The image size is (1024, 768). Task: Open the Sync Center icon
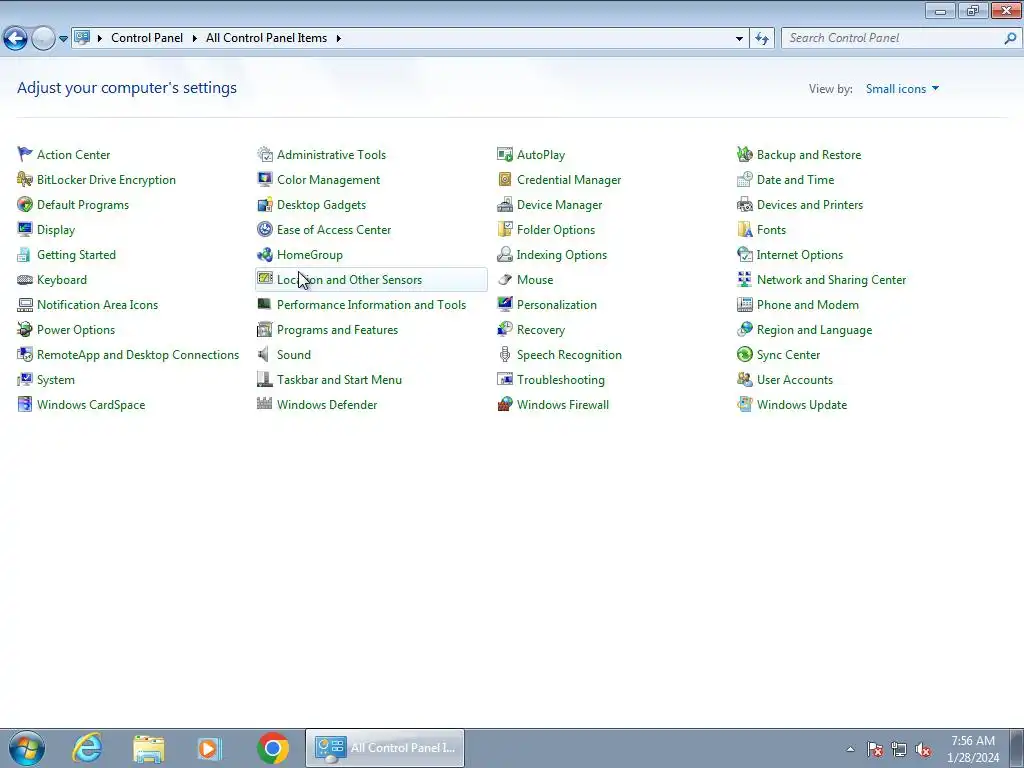(x=744, y=355)
